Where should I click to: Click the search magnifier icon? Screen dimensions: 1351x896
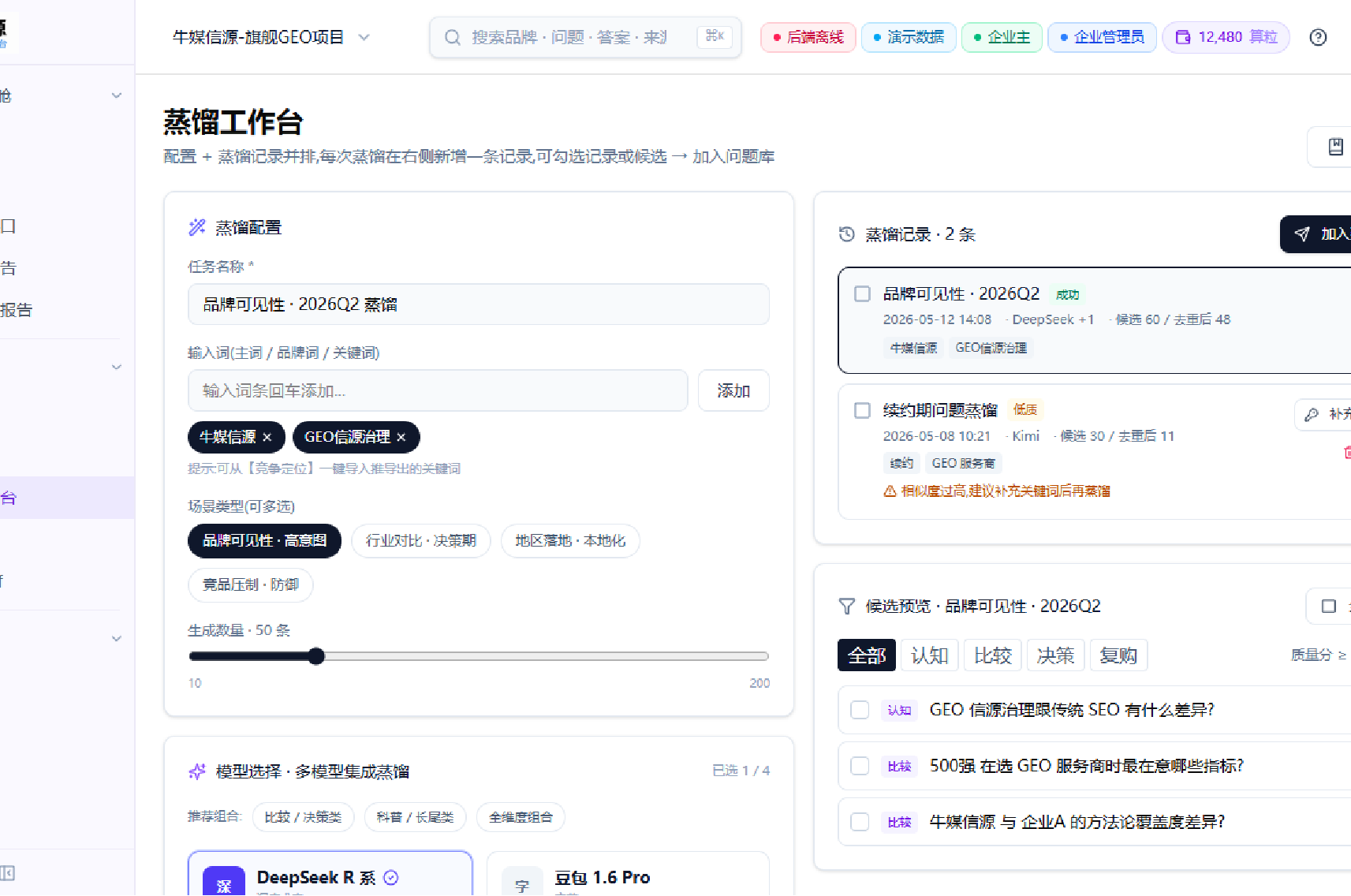[452, 37]
